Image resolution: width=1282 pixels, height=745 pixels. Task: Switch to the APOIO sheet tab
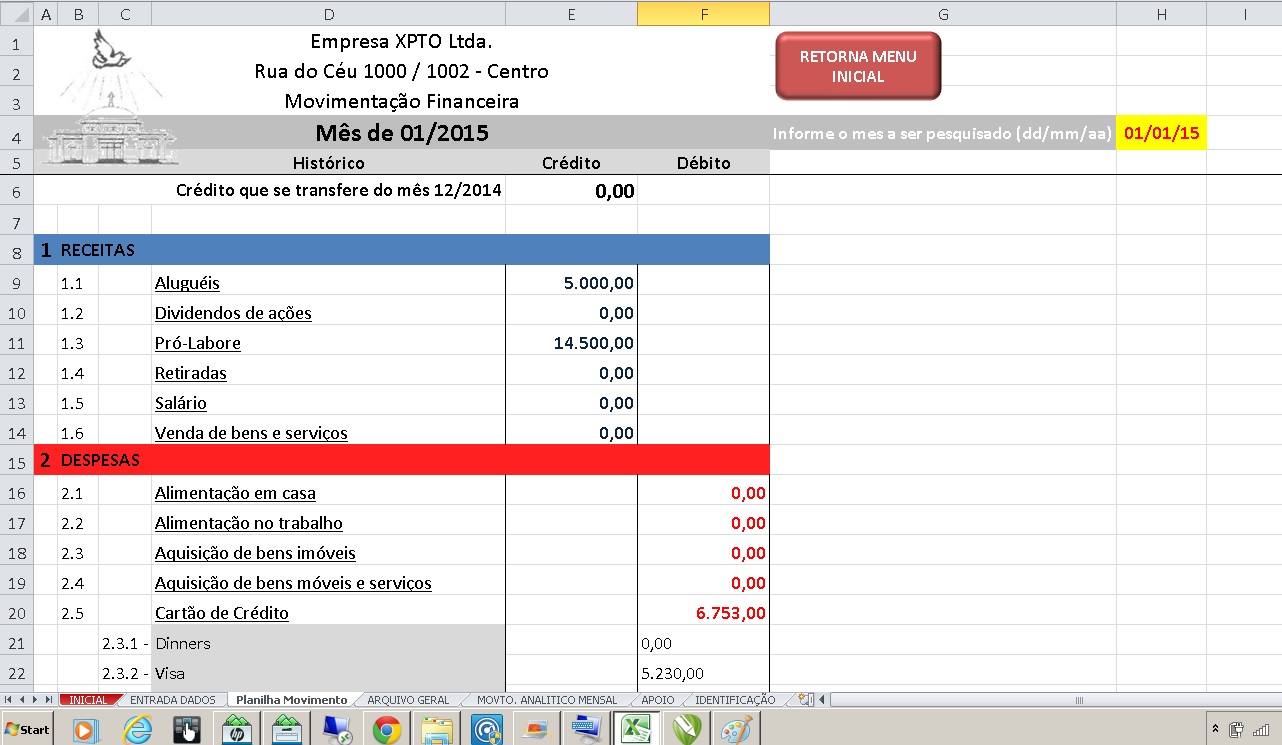coord(658,699)
